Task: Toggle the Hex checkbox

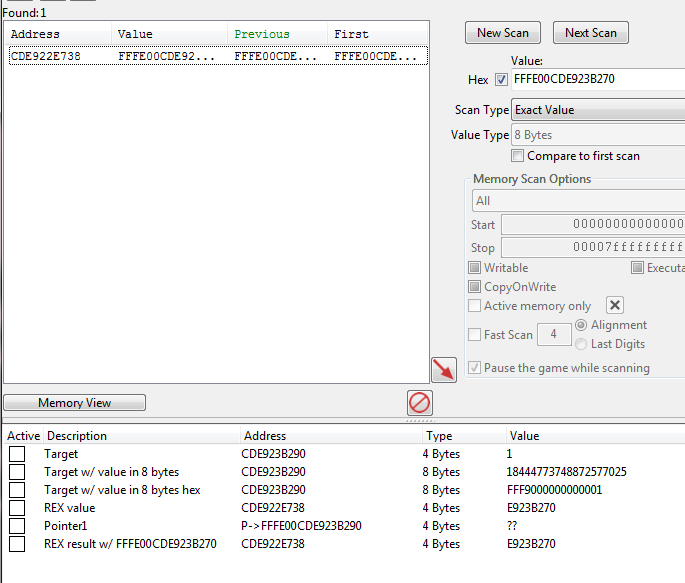Action: tap(502, 80)
